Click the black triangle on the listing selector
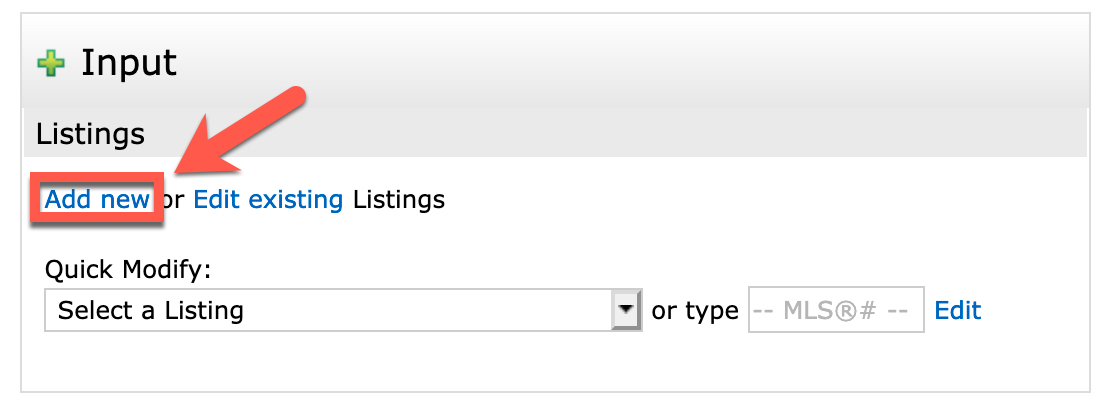Viewport: 1096px width, 418px height. coord(627,309)
